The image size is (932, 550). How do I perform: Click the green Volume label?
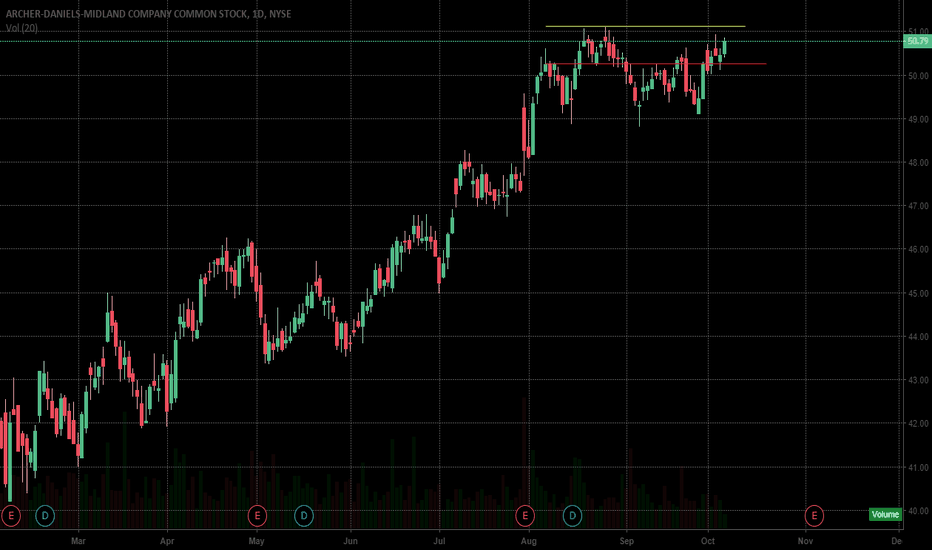885,514
